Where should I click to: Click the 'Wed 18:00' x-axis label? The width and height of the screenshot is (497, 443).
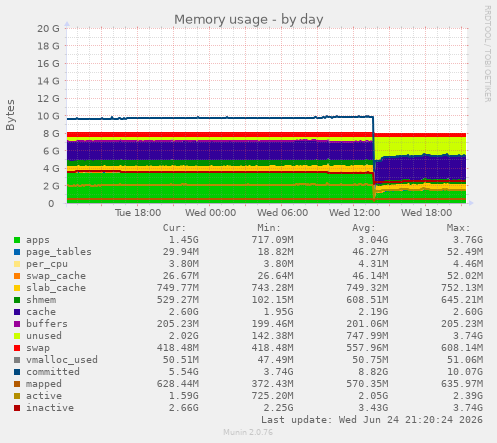[x=426, y=213]
